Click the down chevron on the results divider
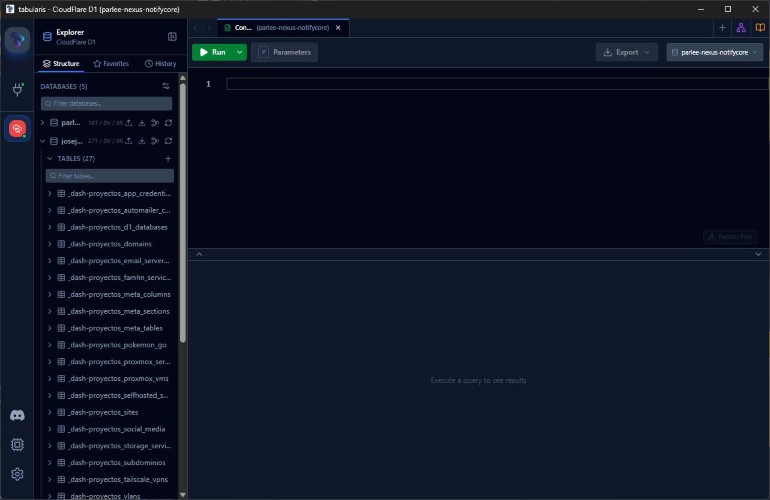Screen dimensions: 770x500 pos(759,254)
